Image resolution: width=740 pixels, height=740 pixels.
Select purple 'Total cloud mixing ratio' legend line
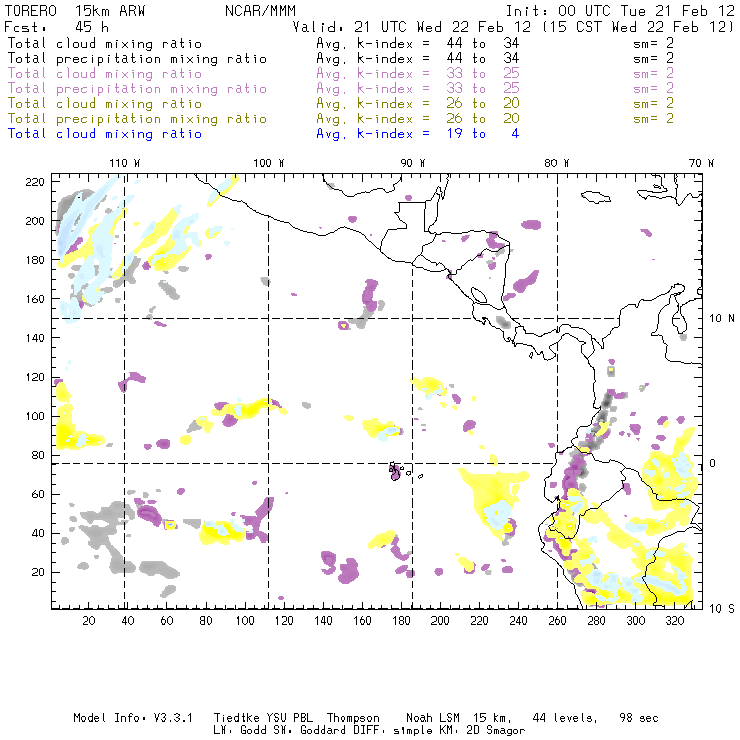point(105,74)
